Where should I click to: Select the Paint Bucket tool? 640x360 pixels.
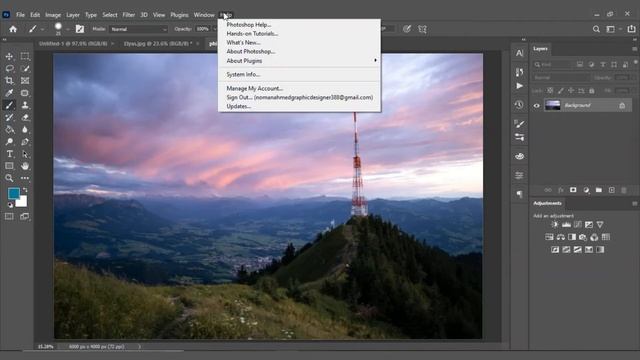[x=9, y=129]
